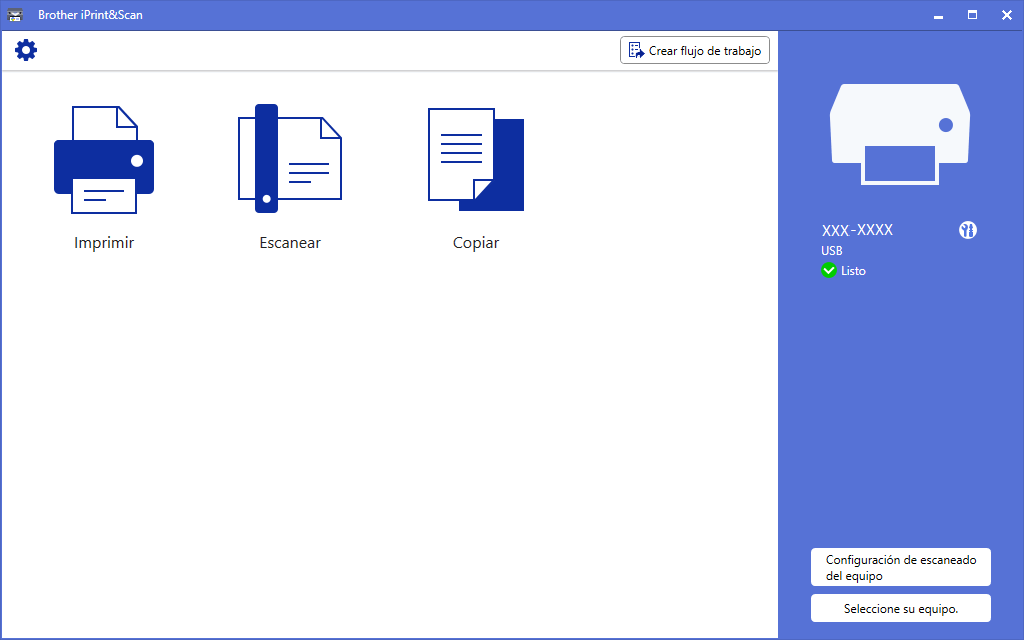Viewport: 1024px width, 640px height.
Task: Click the USB connection label
Action: coord(832,251)
